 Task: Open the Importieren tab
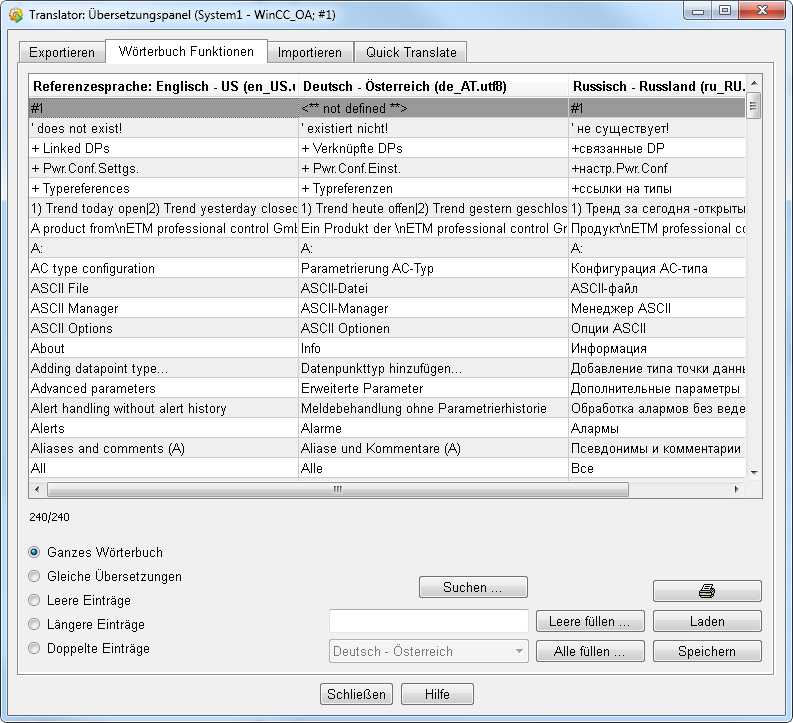coord(310,52)
